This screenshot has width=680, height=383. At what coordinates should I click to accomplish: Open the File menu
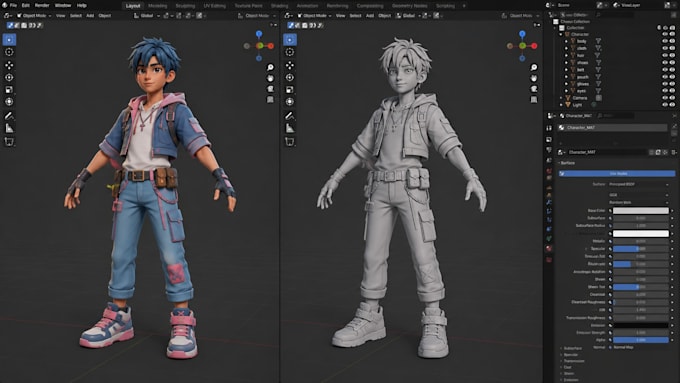[x=13, y=6]
